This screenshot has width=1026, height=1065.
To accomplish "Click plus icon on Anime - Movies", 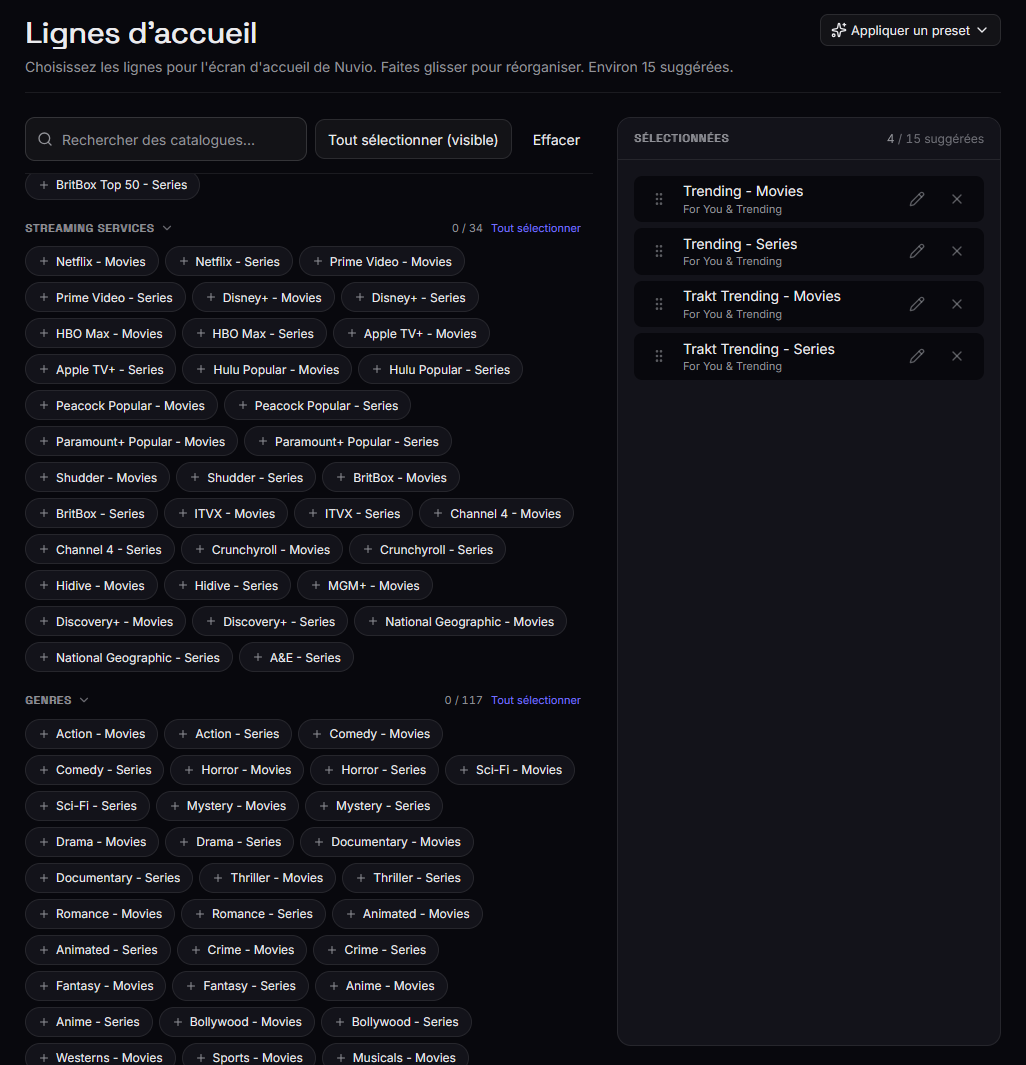I will [333, 986].
